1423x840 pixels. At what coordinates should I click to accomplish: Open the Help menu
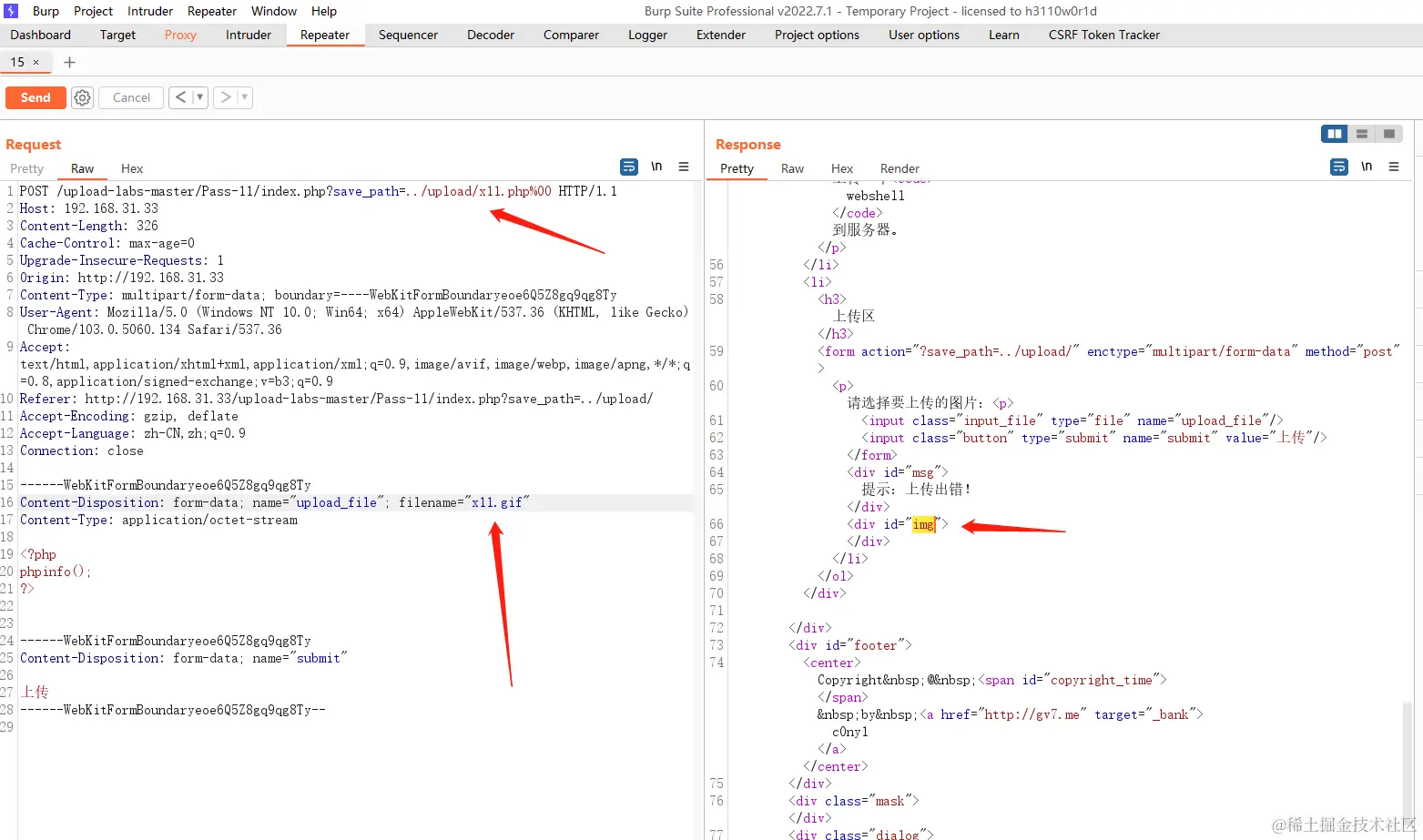pyautogui.click(x=324, y=11)
